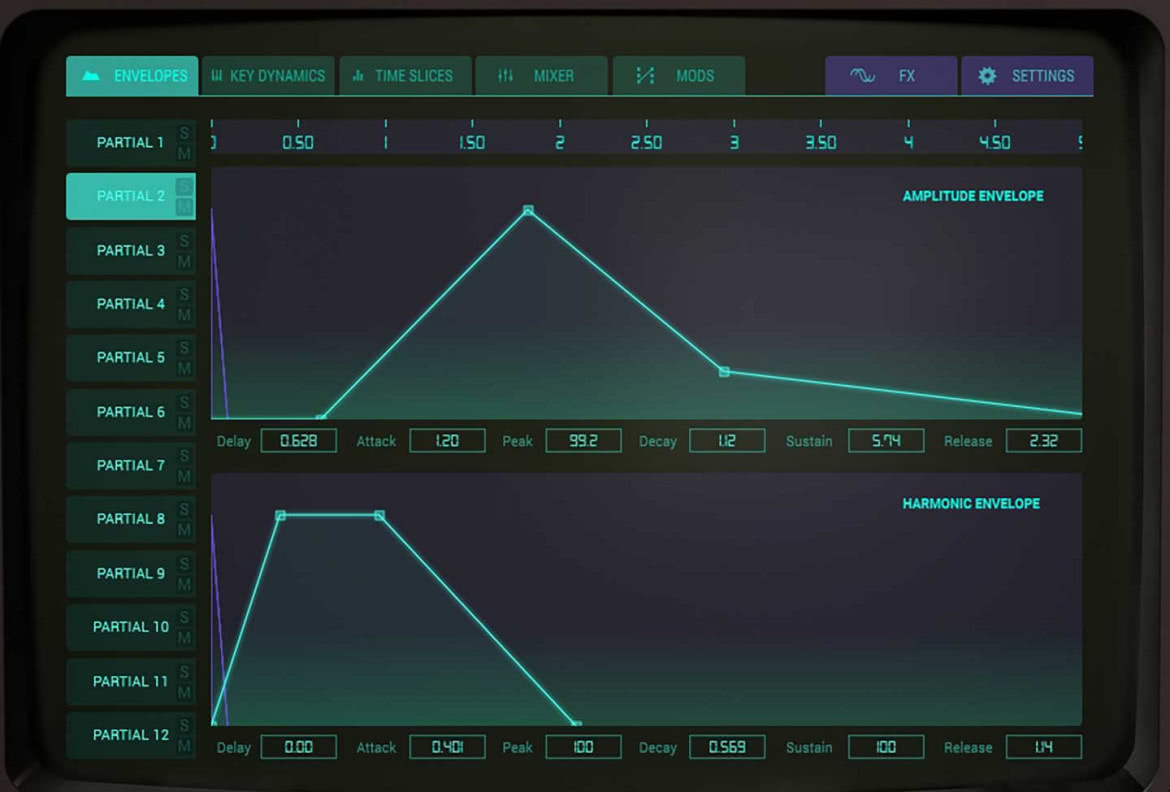Solo Partial 12 with S button
The width and height of the screenshot is (1170, 792).
[184, 725]
